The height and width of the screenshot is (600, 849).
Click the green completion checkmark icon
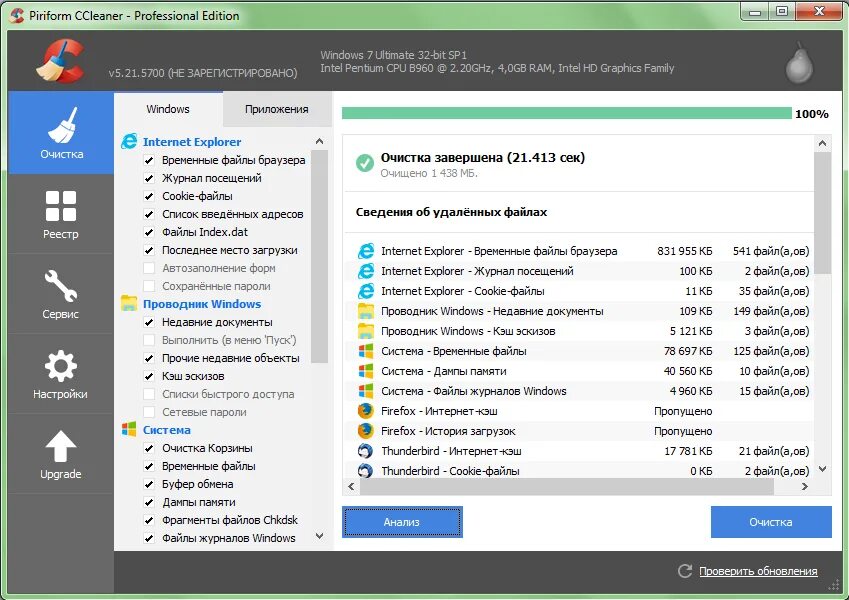[x=365, y=163]
